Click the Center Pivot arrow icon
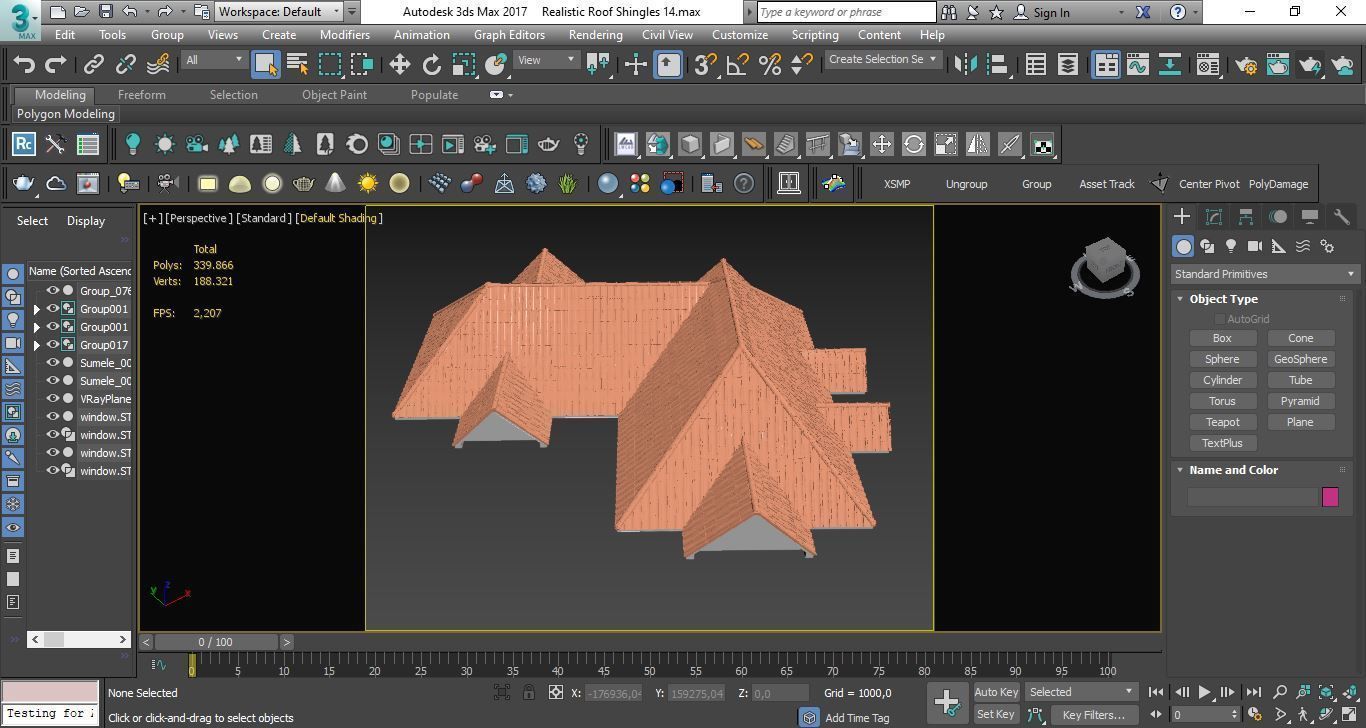The image size is (1366, 728). [x=1160, y=183]
